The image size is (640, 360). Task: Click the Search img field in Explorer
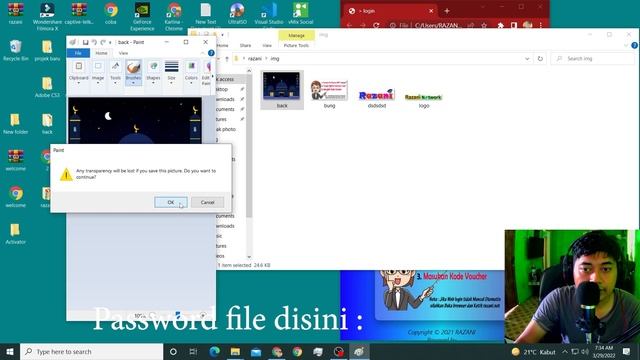coord(592,59)
